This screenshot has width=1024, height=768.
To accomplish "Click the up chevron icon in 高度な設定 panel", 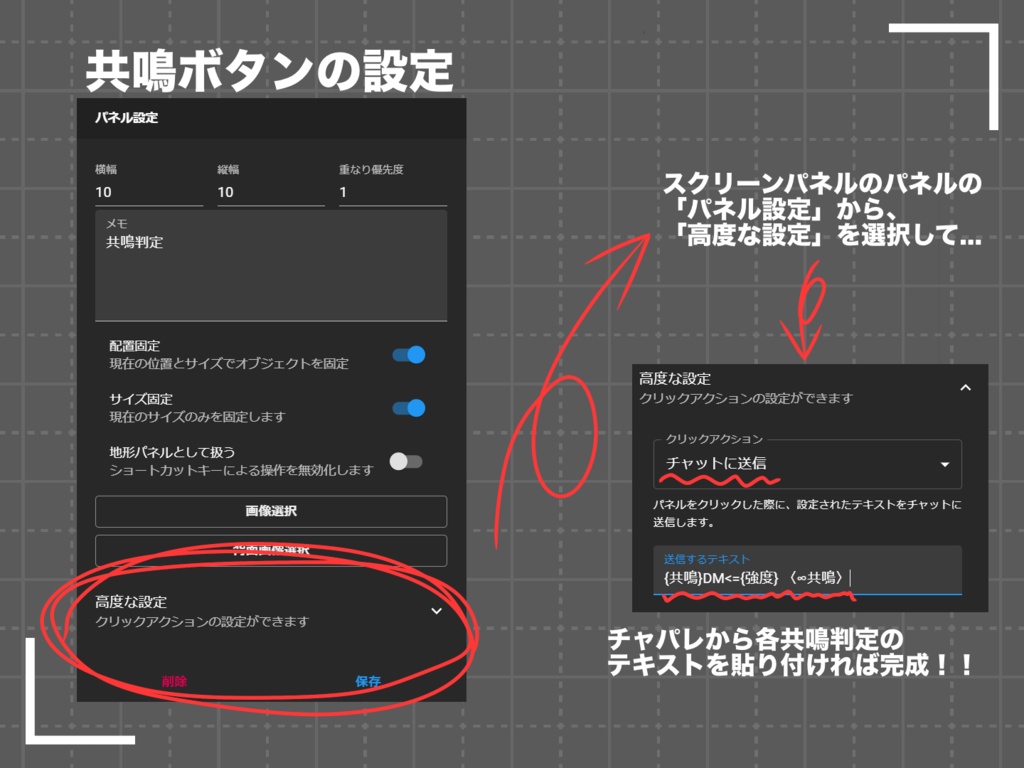I will click(966, 385).
